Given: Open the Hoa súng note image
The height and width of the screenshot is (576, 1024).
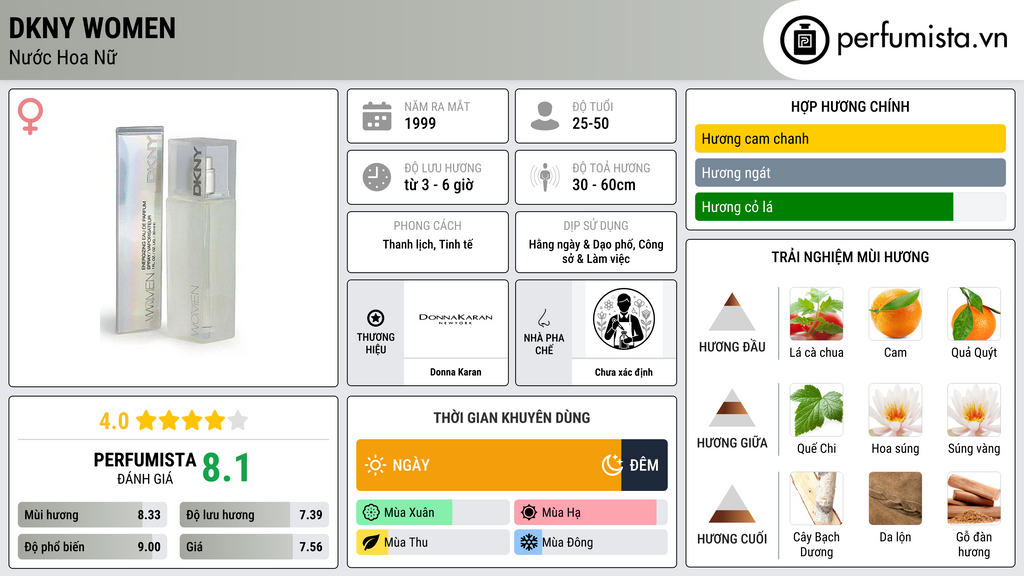Looking at the screenshot, I should (895, 410).
